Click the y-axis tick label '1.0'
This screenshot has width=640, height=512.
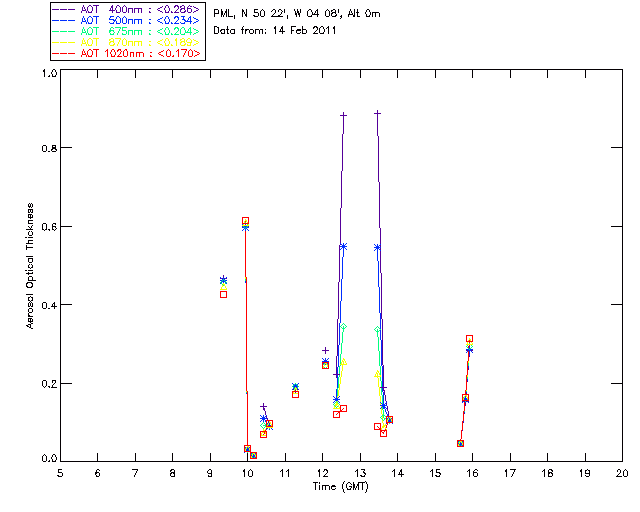click(x=49, y=73)
